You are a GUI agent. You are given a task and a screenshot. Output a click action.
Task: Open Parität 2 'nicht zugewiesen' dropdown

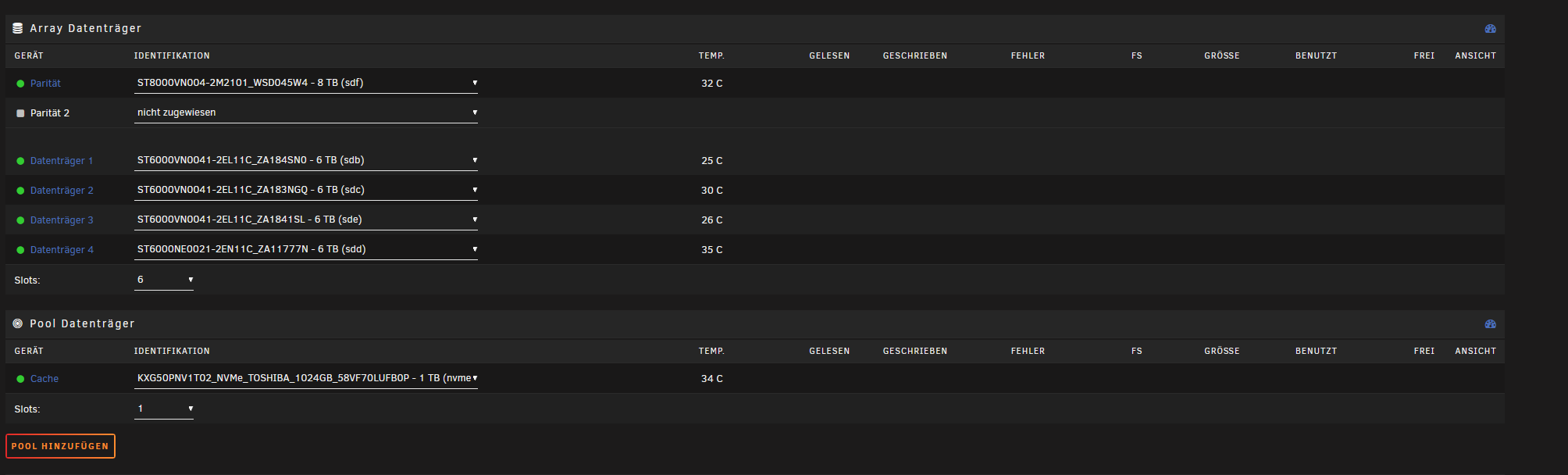pos(306,112)
